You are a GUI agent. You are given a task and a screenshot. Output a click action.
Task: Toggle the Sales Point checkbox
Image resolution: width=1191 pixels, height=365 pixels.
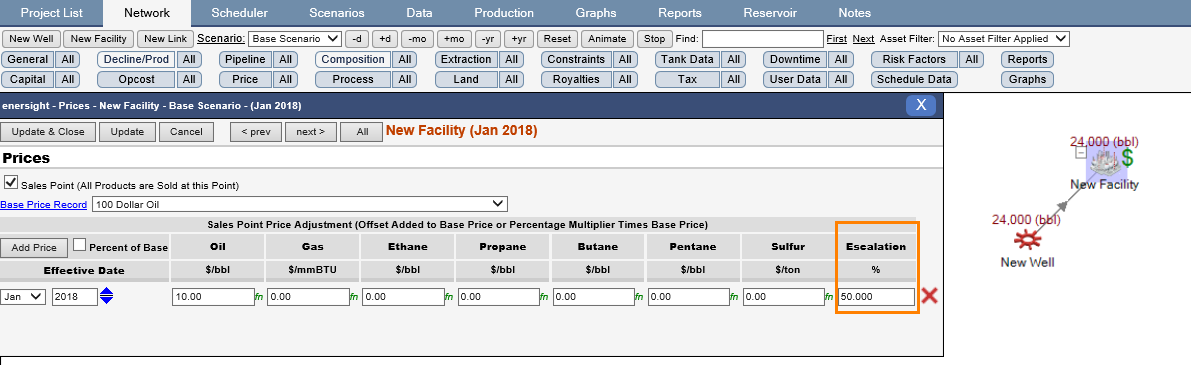pos(11,183)
